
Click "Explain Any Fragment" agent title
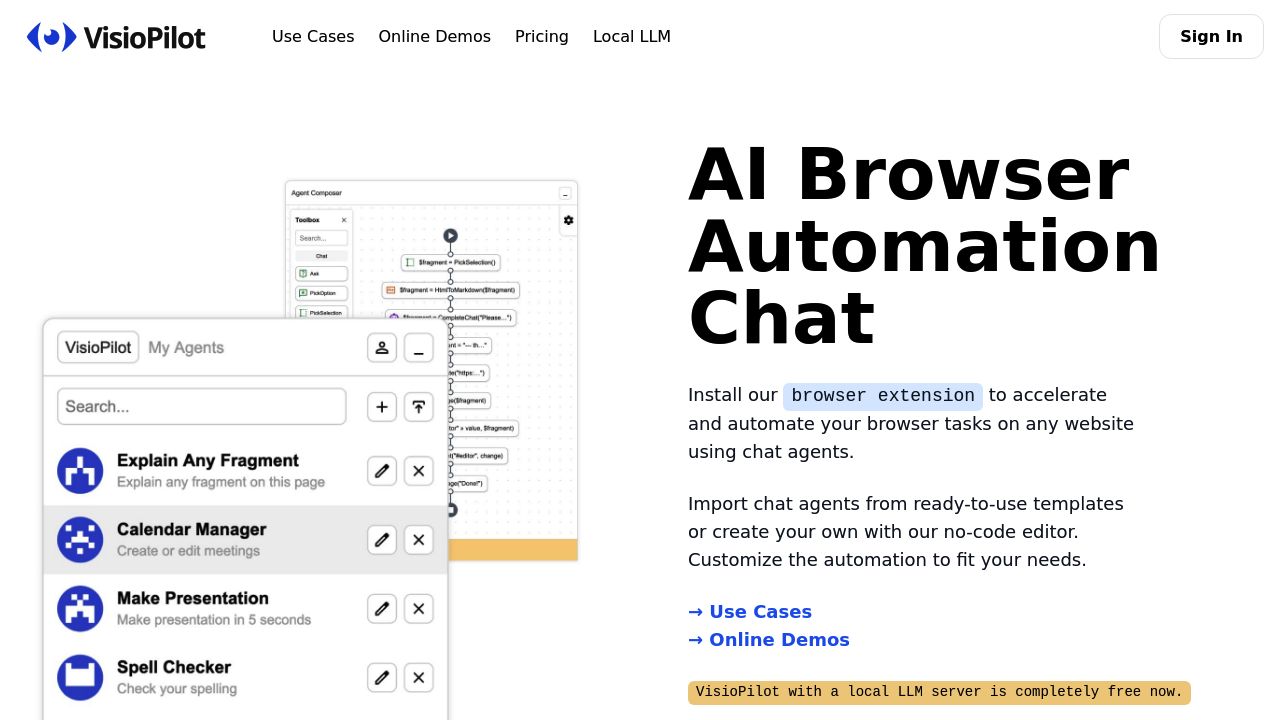click(x=208, y=461)
